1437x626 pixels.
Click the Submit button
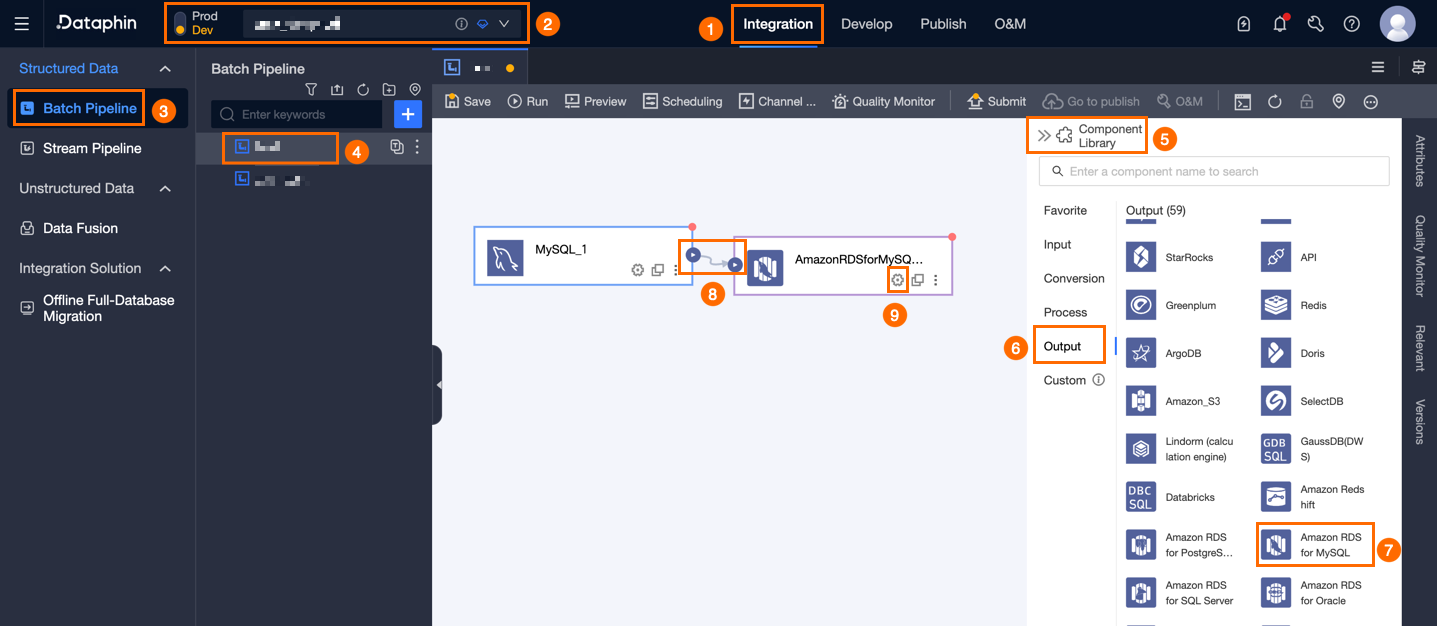point(996,101)
